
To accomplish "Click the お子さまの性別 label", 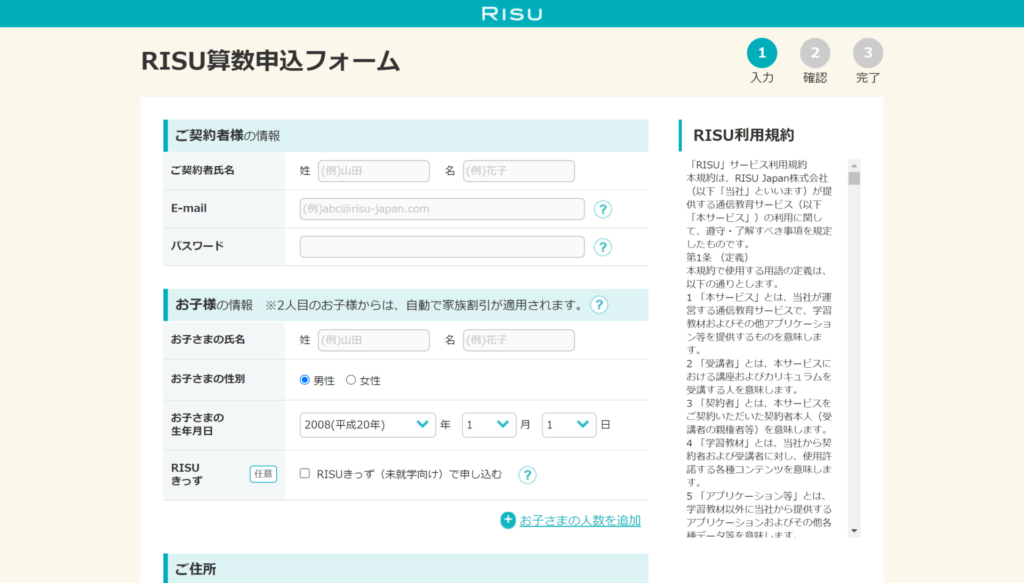I will 208,379.
